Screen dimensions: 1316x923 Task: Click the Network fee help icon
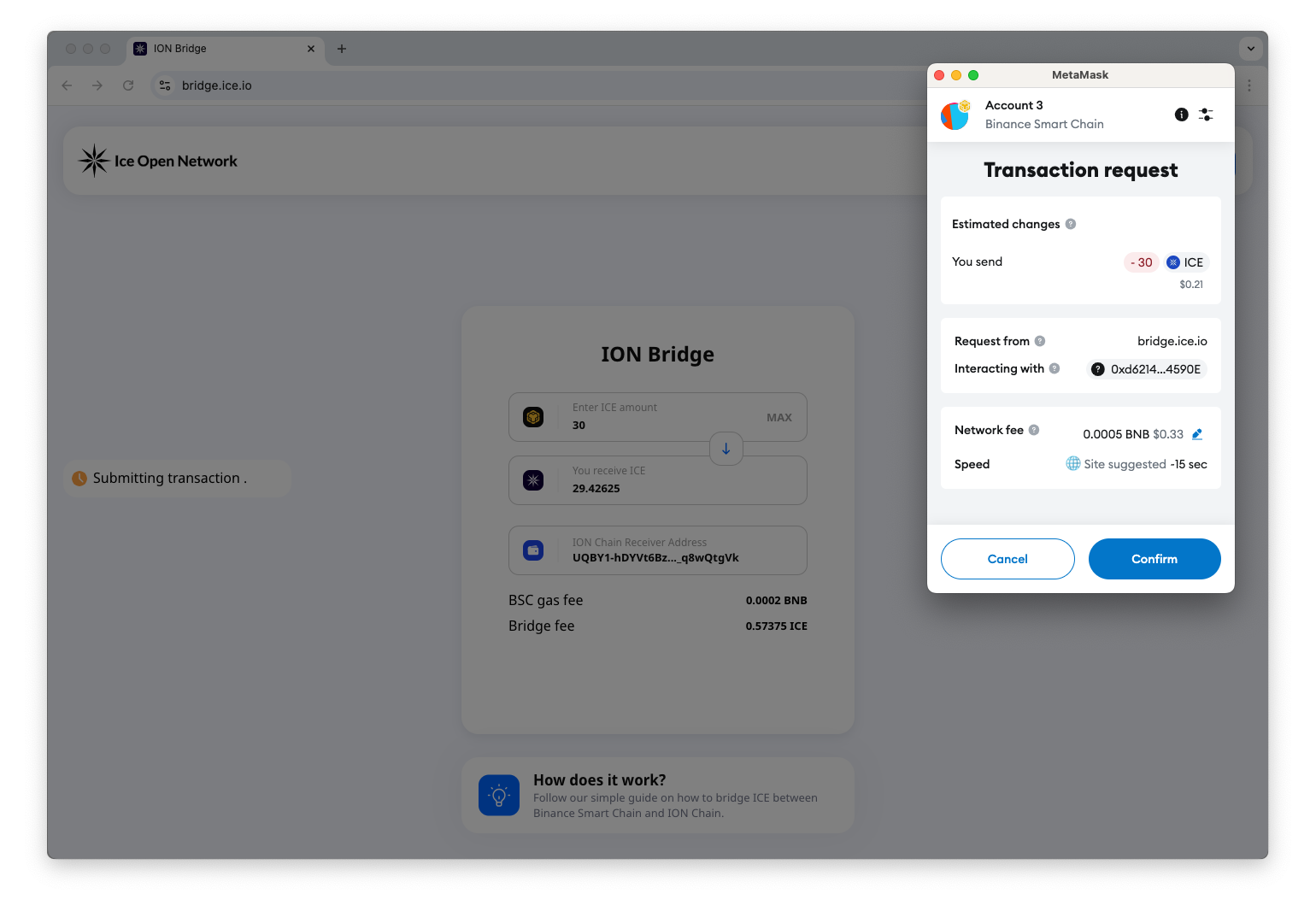click(1034, 429)
